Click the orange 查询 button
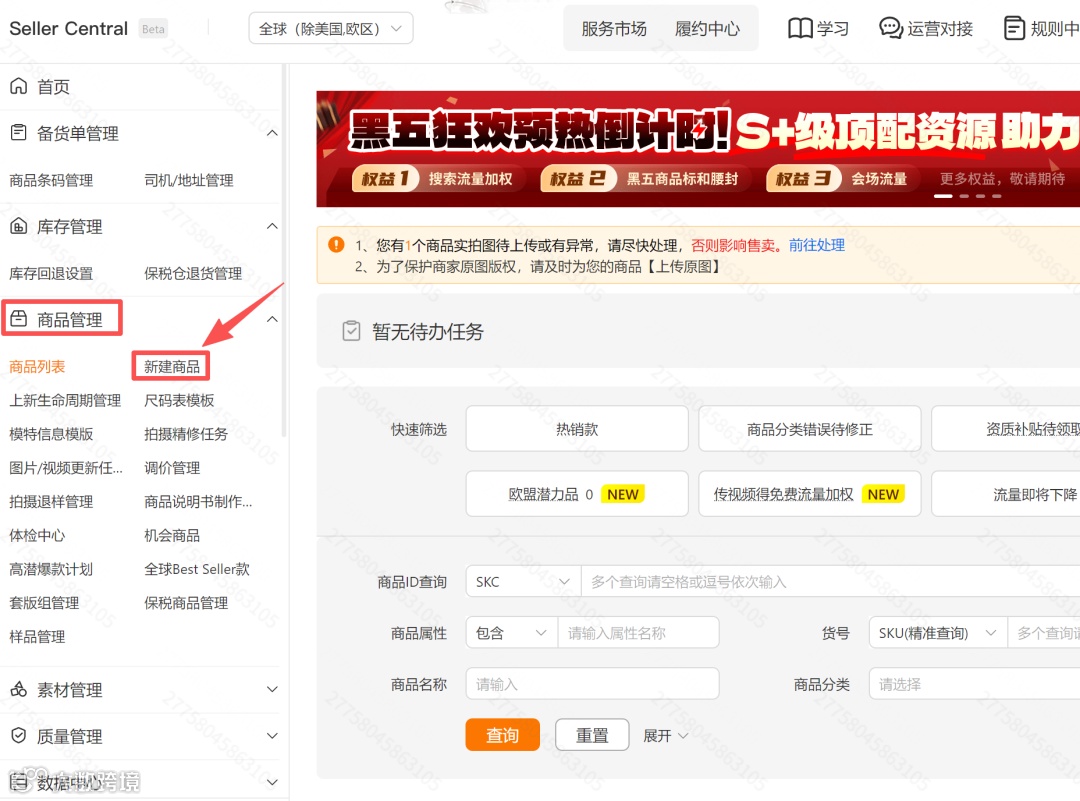 pyautogui.click(x=502, y=735)
